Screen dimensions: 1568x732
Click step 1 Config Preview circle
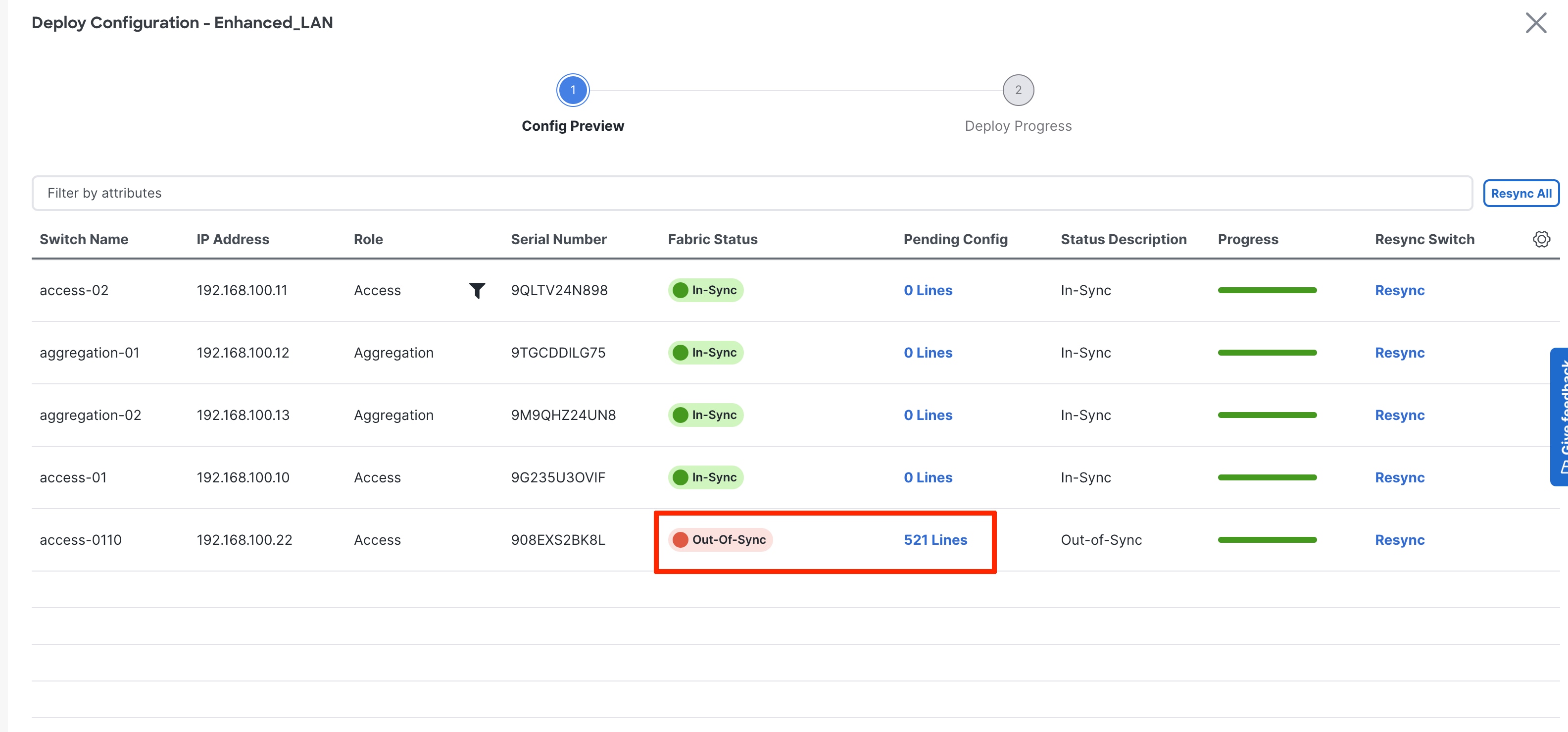click(572, 90)
